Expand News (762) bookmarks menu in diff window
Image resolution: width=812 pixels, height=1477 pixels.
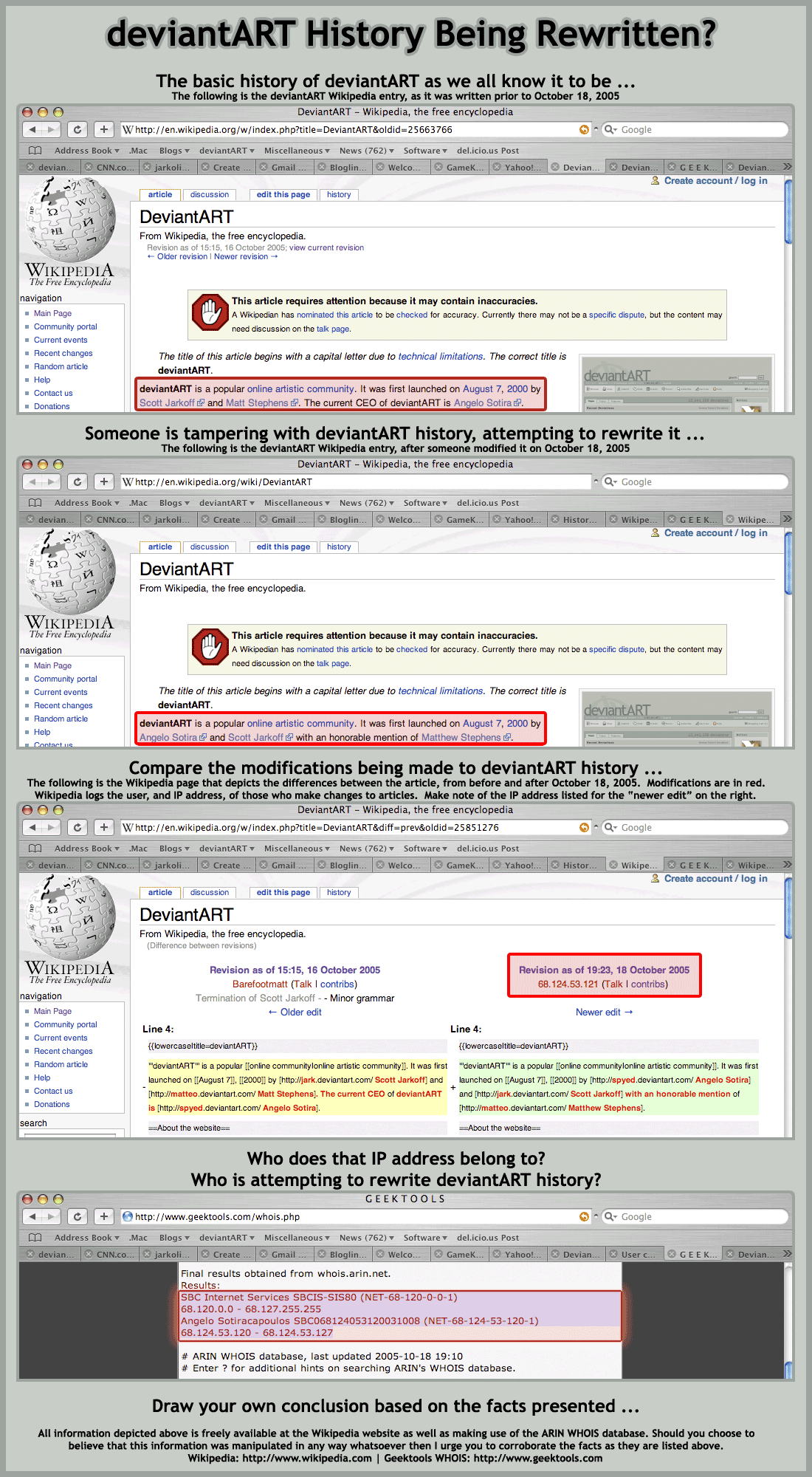pos(367,849)
